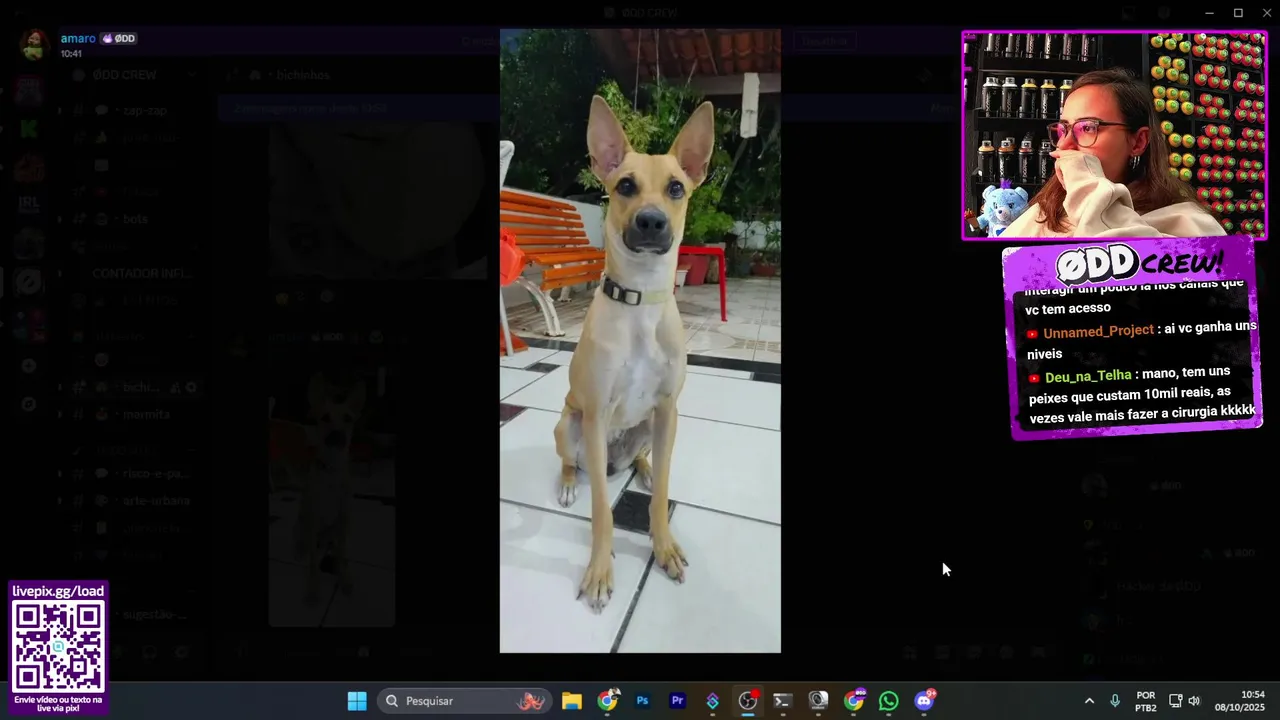The width and height of the screenshot is (1280, 720).
Task: Open the stacked-diamond app icon beside Premiere
Action: 712,701
